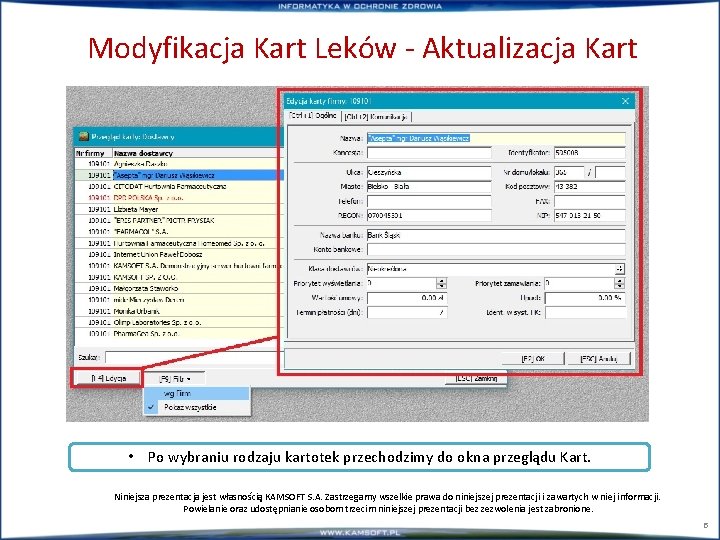Switch to the [Ctrl+1] Ogólne tab
The height and width of the screenshot is (540, 720).
(x=314, y=116)
